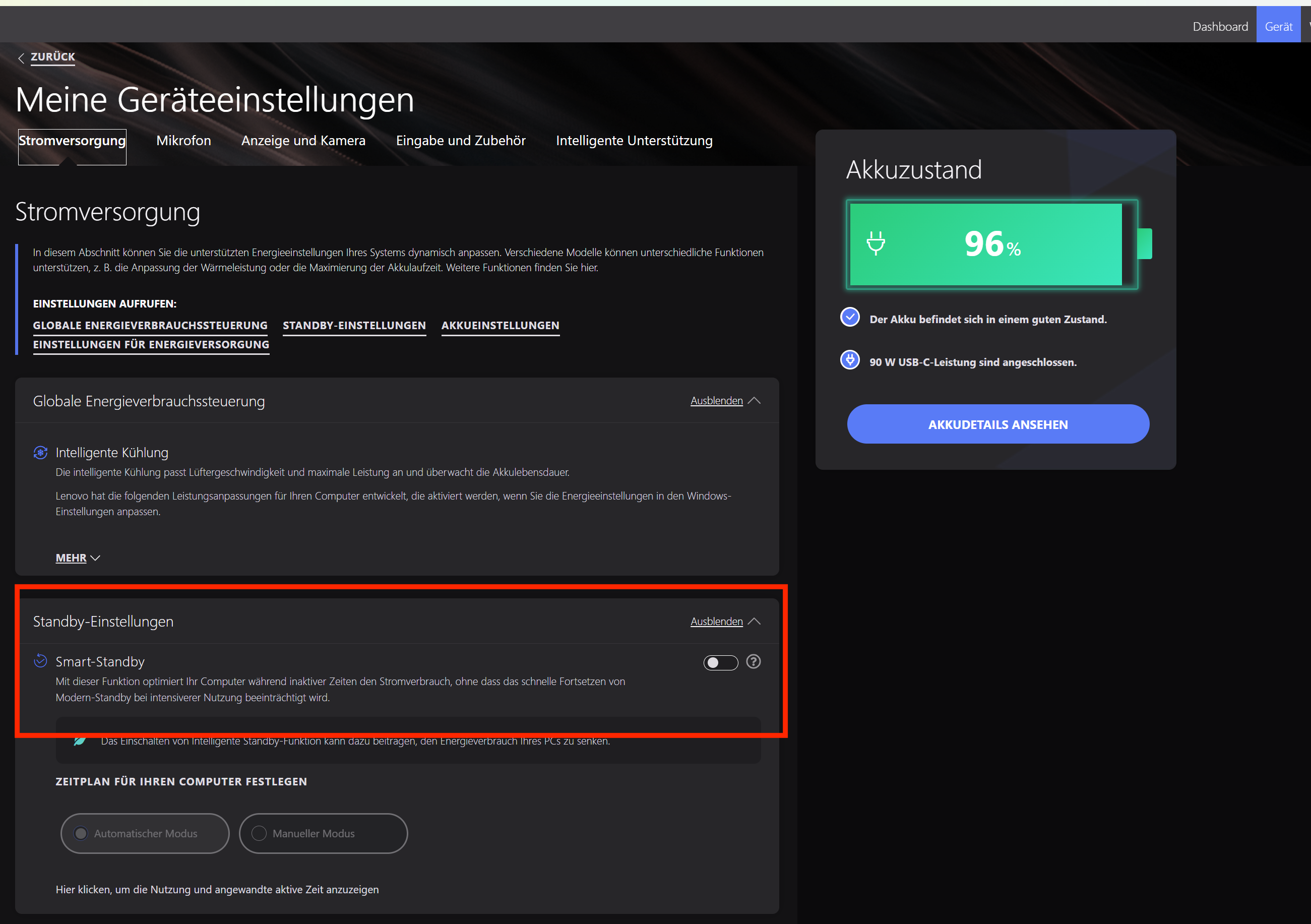Viewport: 1311px width, 924px height.
Task: Click ZEITPLAN FÜR IHREN COMPUTER FESTLEGEN label
Action: (181, 781)
